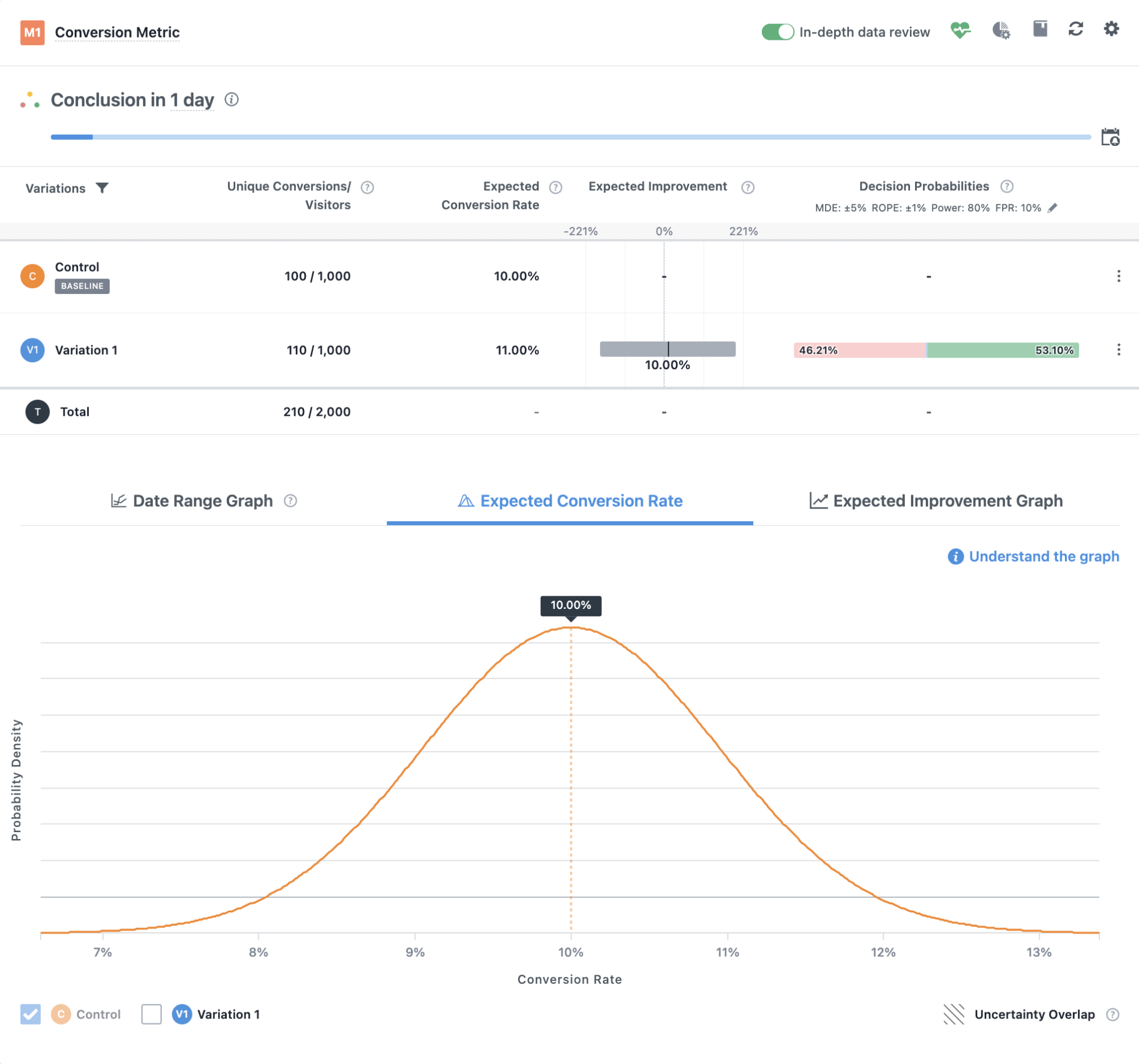Click the M1 metric badge
The image size is (1139, 1064).
tap(32, 32)
